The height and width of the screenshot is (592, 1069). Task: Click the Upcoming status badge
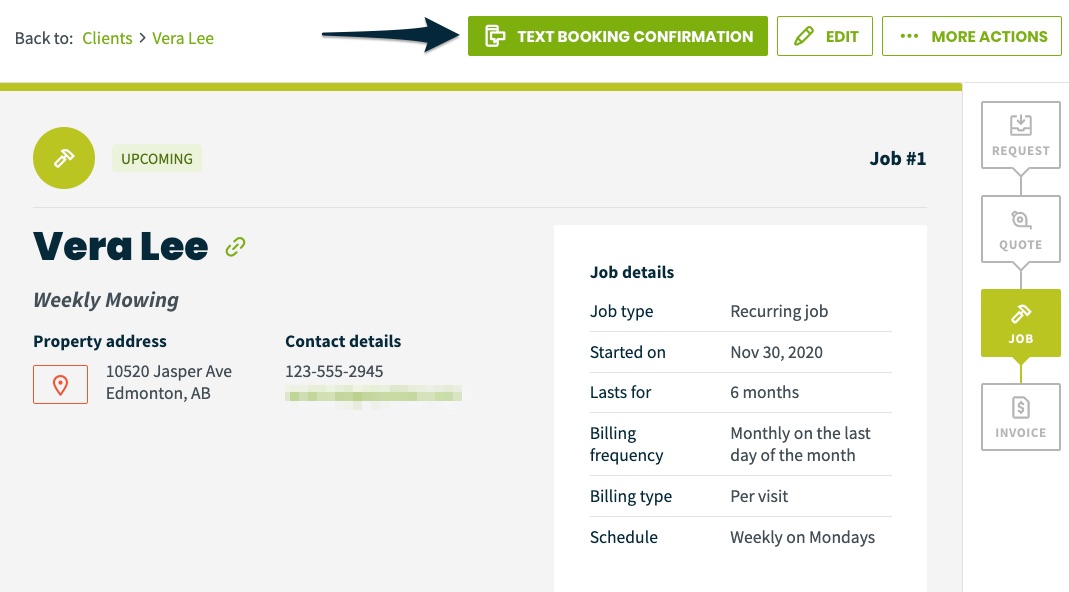pos(157,158)
